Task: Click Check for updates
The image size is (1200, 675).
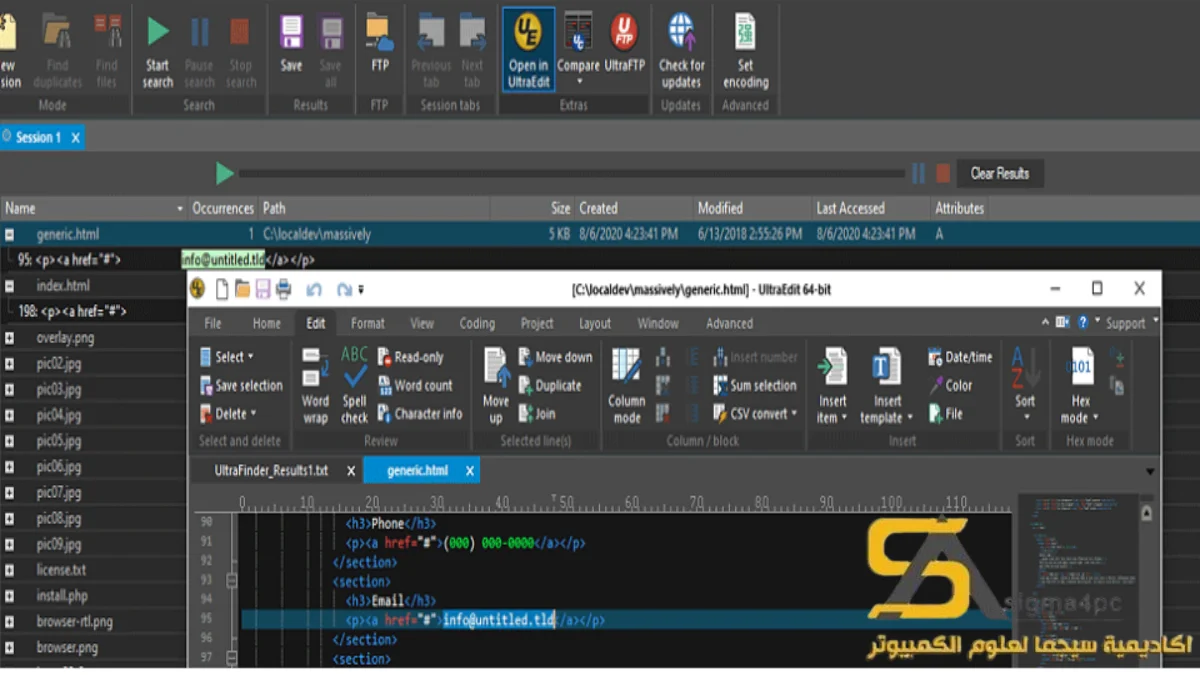Action: (681, 50)
